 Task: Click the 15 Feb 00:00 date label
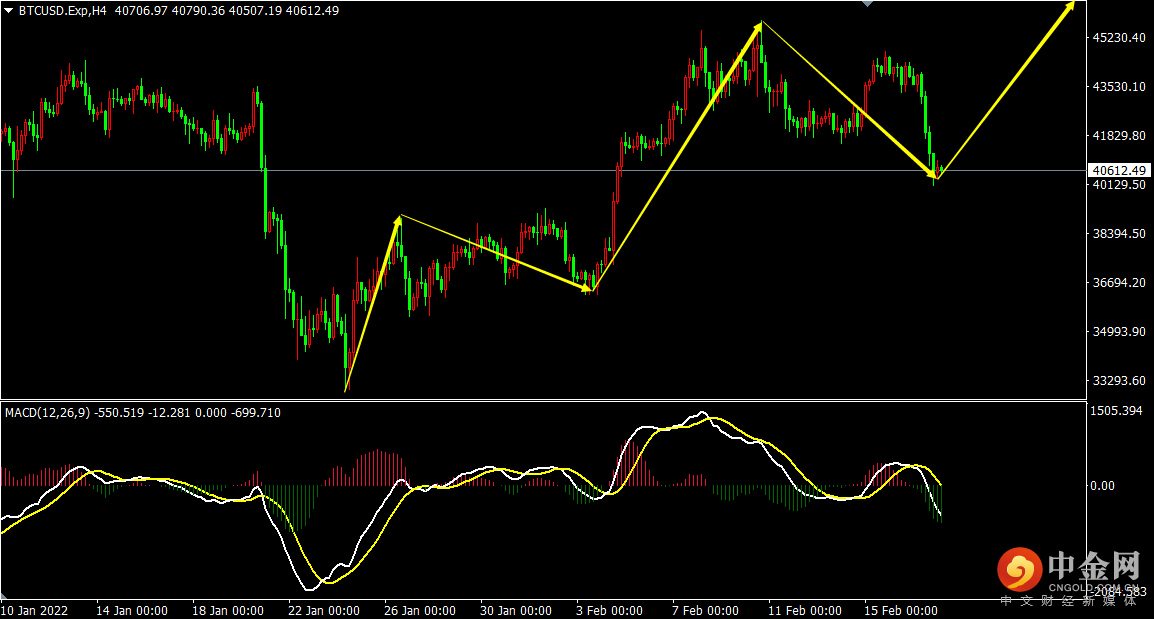click(x=901, y=611)
